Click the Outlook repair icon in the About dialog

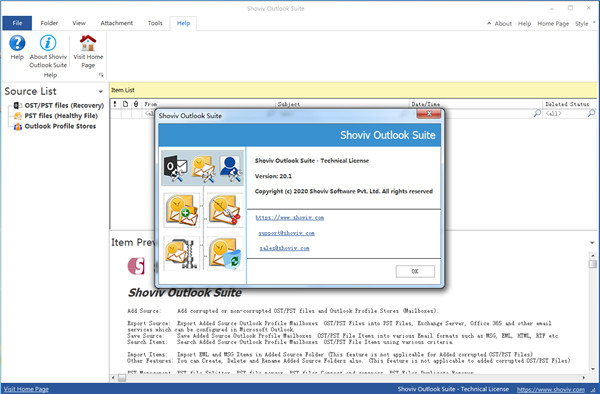click(176, 168)
